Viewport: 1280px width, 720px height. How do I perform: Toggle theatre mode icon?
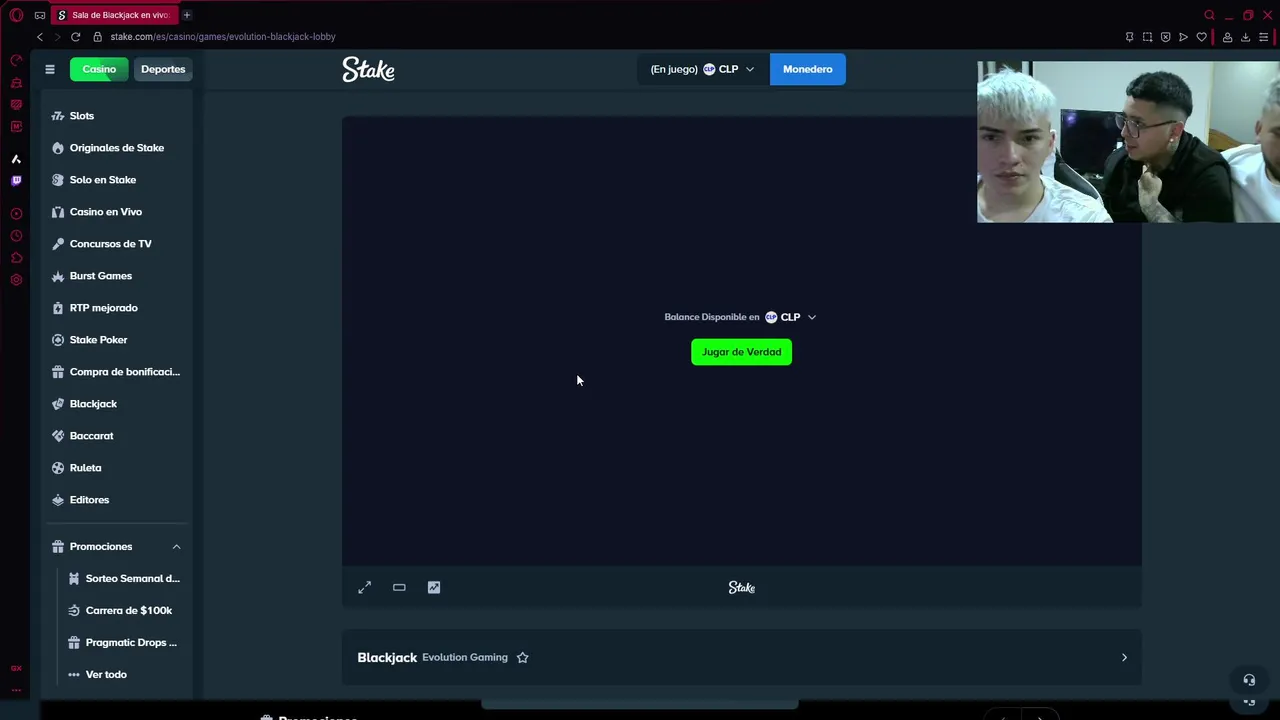coord(399,588)
